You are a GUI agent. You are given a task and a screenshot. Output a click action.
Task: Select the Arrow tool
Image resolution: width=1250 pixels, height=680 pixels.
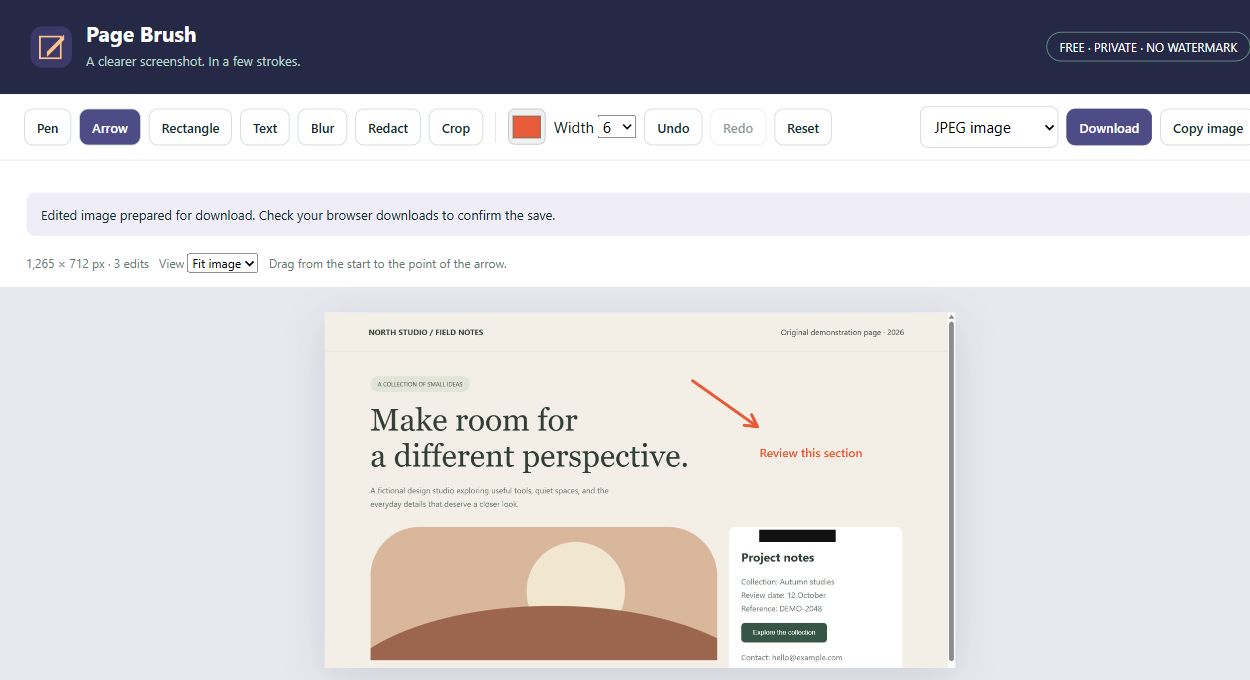coord(110,128)
